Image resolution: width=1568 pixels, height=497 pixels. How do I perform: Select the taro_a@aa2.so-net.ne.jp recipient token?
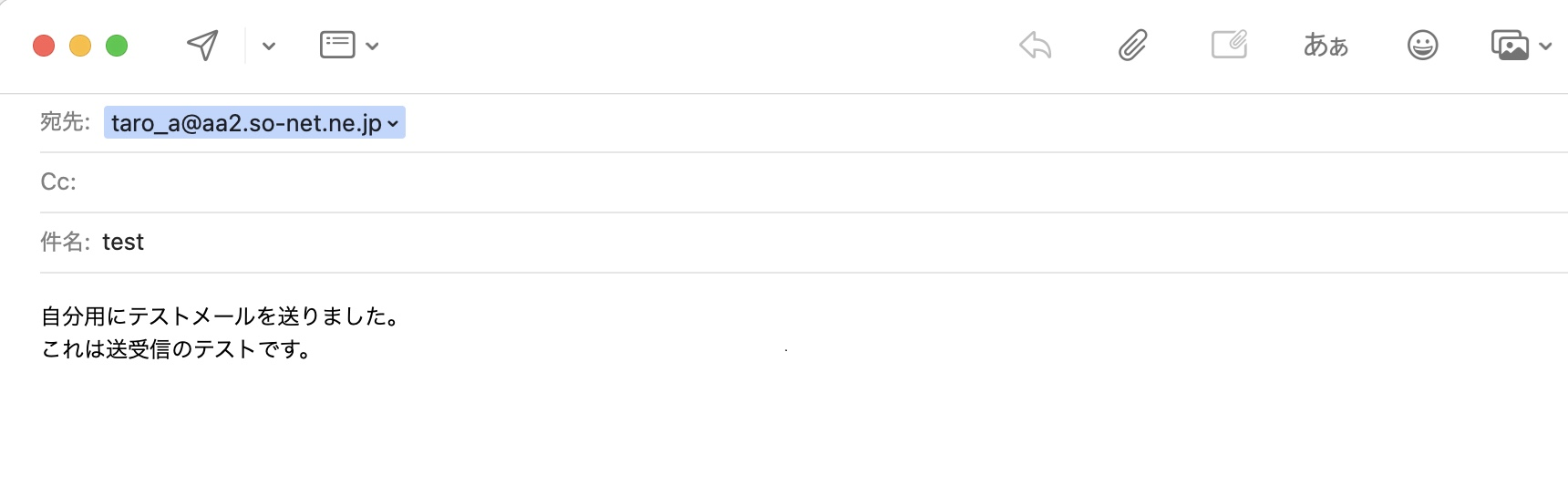tap(246, 123)
